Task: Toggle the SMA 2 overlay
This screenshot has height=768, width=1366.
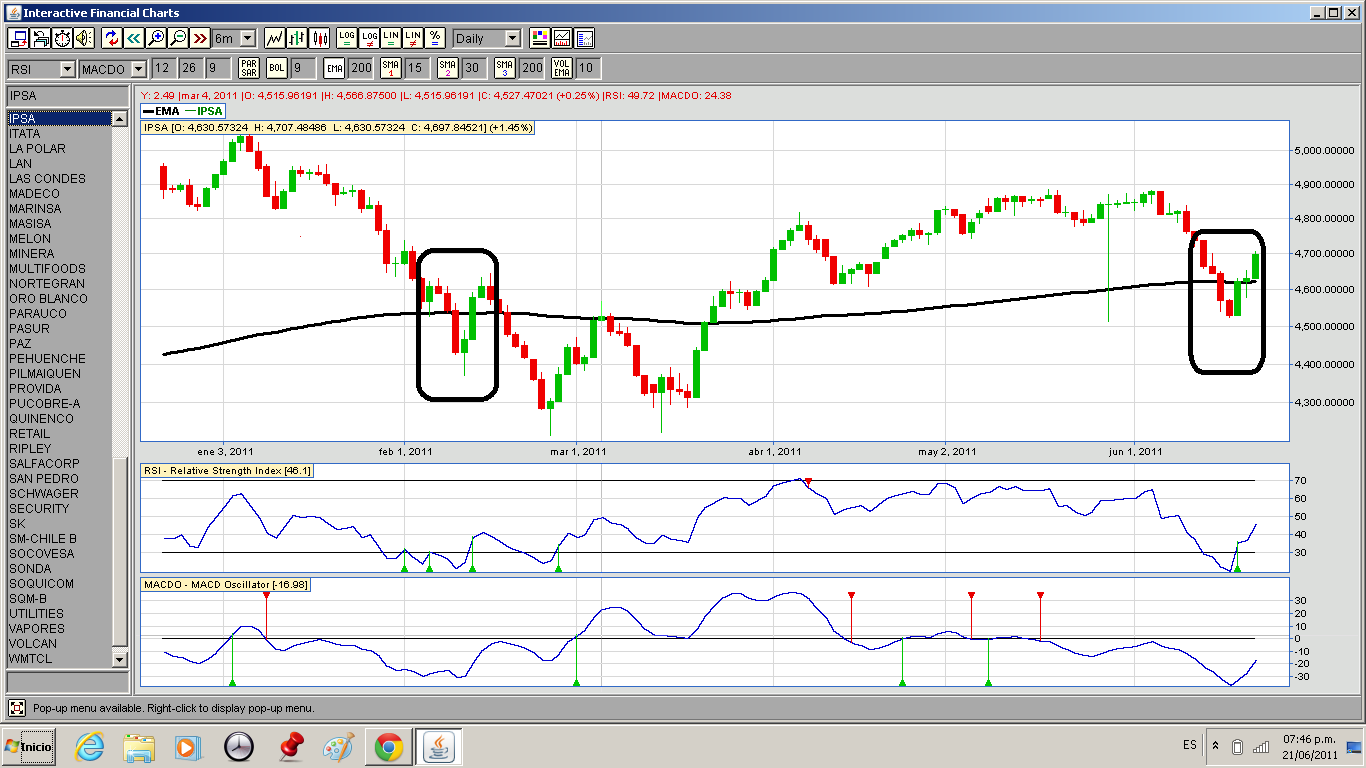Action: (x=448, y=68)
